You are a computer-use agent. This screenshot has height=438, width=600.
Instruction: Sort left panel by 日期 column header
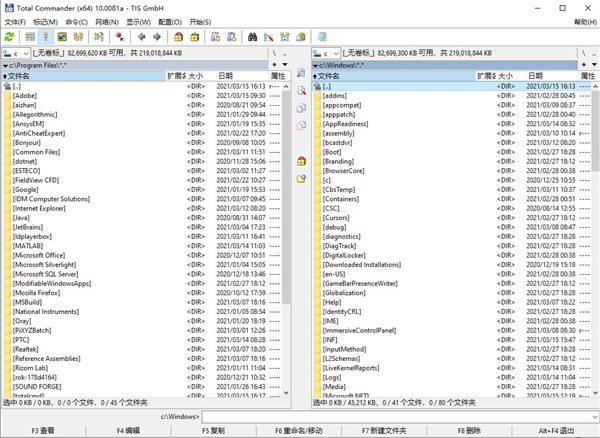[x=226, y=75]
